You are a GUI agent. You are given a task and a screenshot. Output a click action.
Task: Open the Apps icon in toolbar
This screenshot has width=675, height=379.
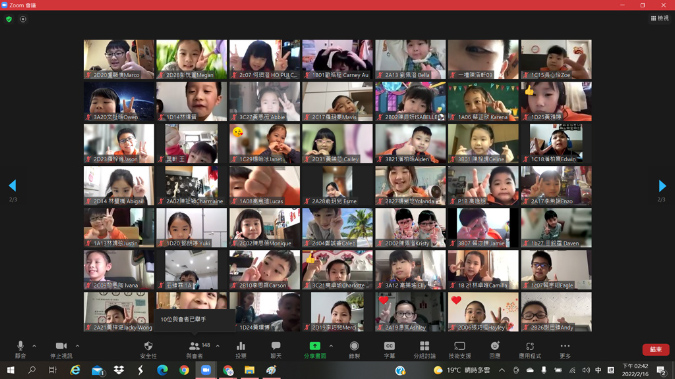tap(530, 349)
